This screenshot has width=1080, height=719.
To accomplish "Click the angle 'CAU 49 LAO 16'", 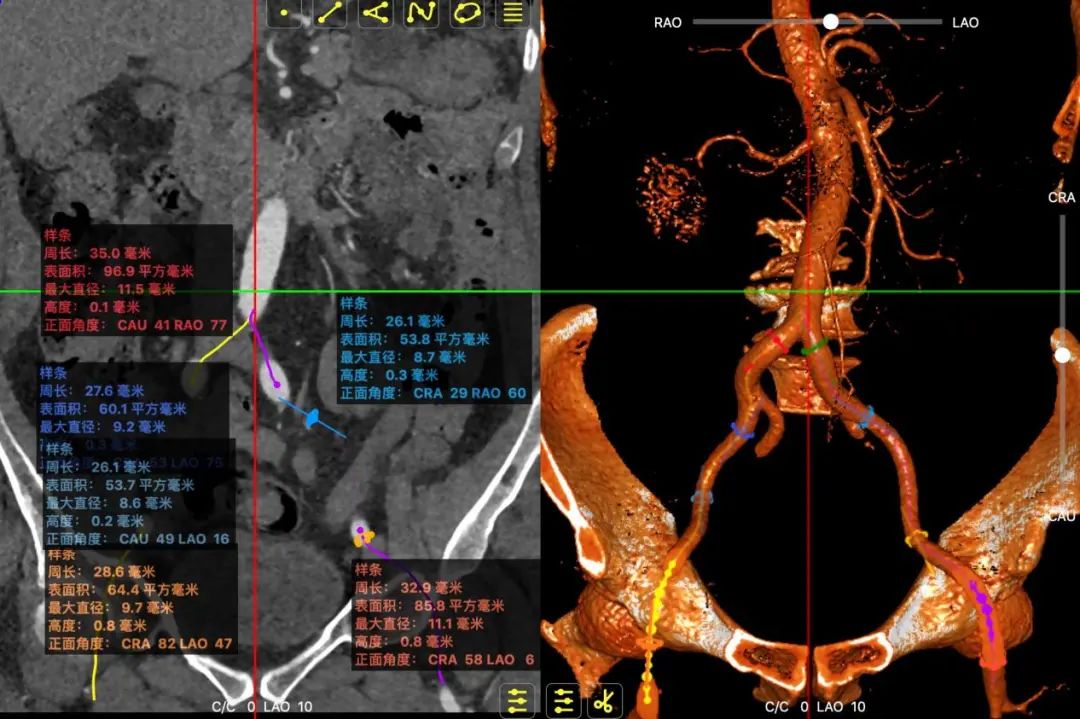I will tap(174, 539).
